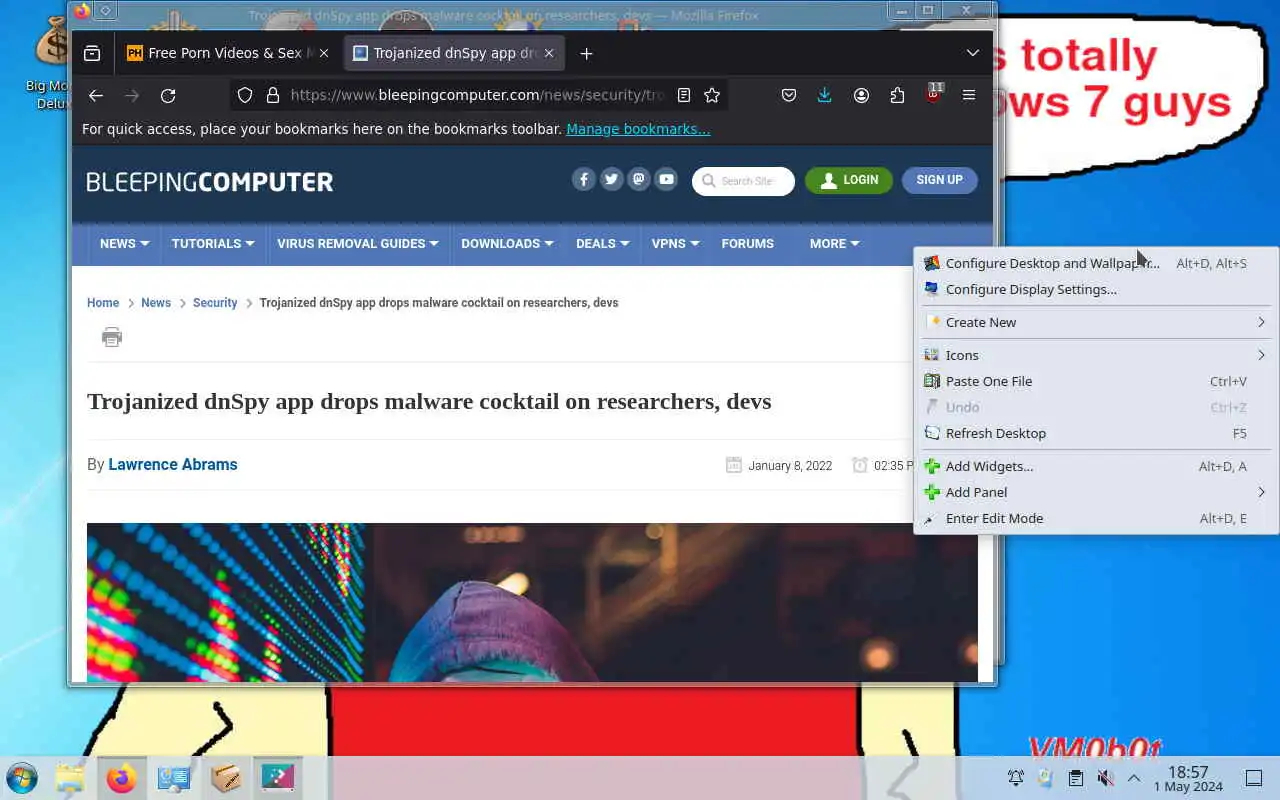Click the SIGN UP button
The image size is (1280, 800).
[940, 180]
